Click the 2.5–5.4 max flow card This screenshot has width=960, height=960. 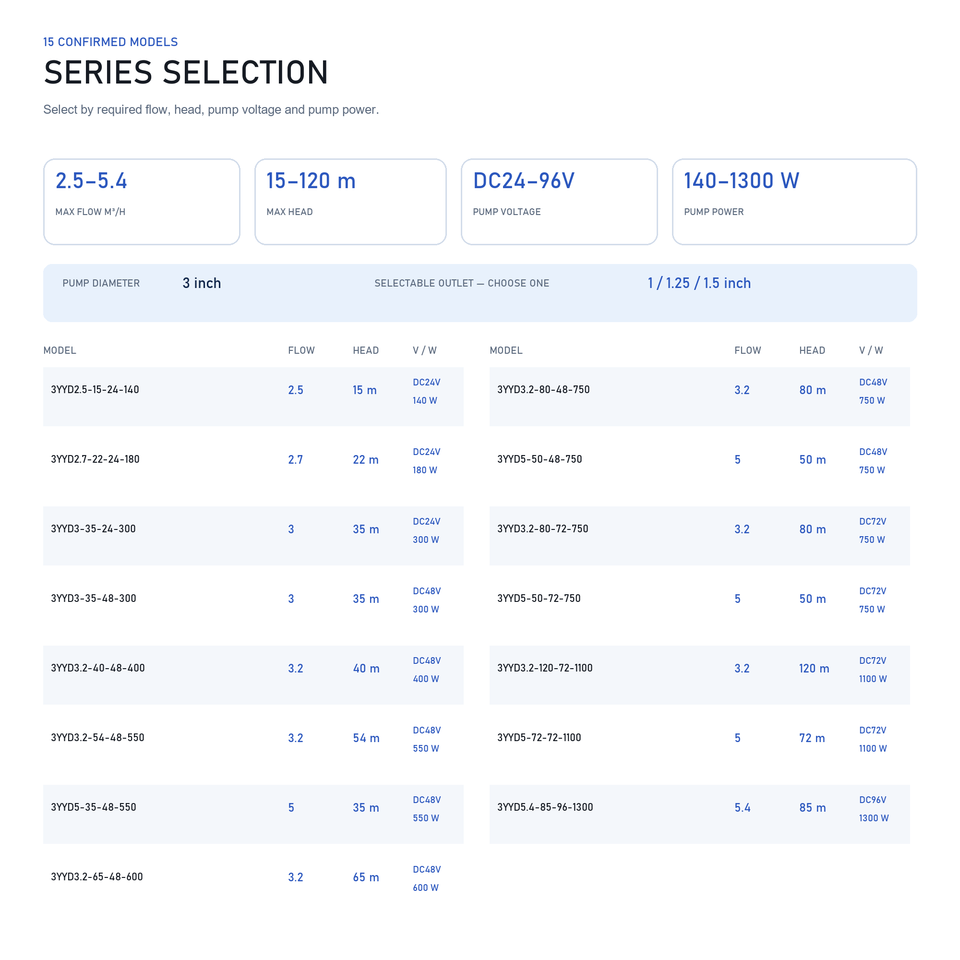click(x=141, y=202)
